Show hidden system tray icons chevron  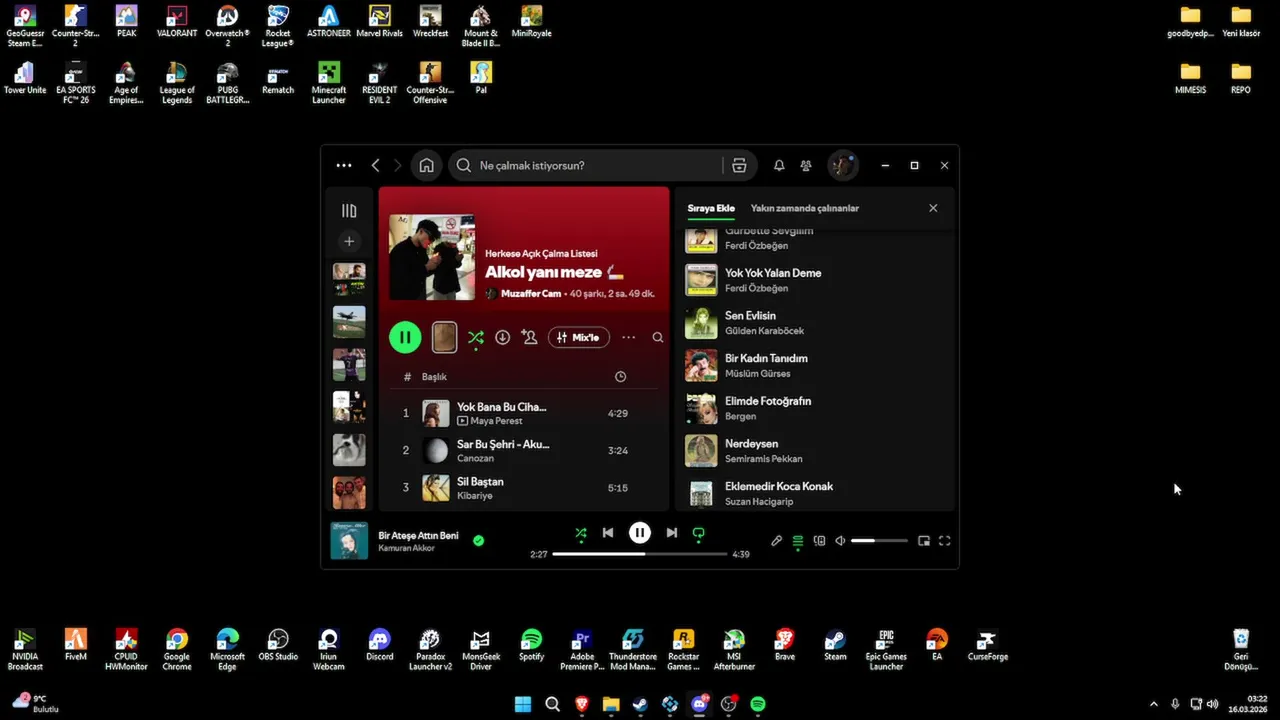[x=1153, y=704]
